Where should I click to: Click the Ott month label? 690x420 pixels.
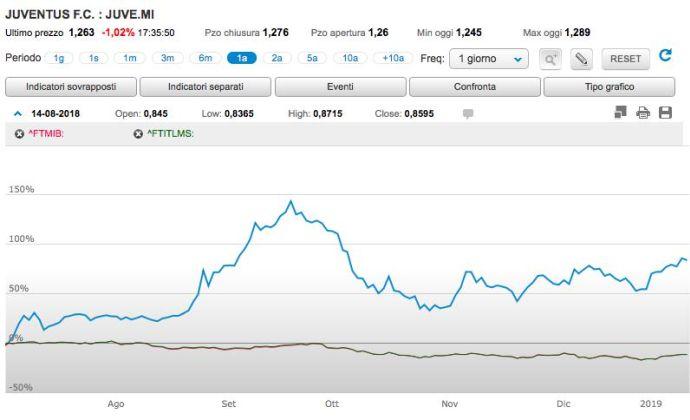point(332,404)
